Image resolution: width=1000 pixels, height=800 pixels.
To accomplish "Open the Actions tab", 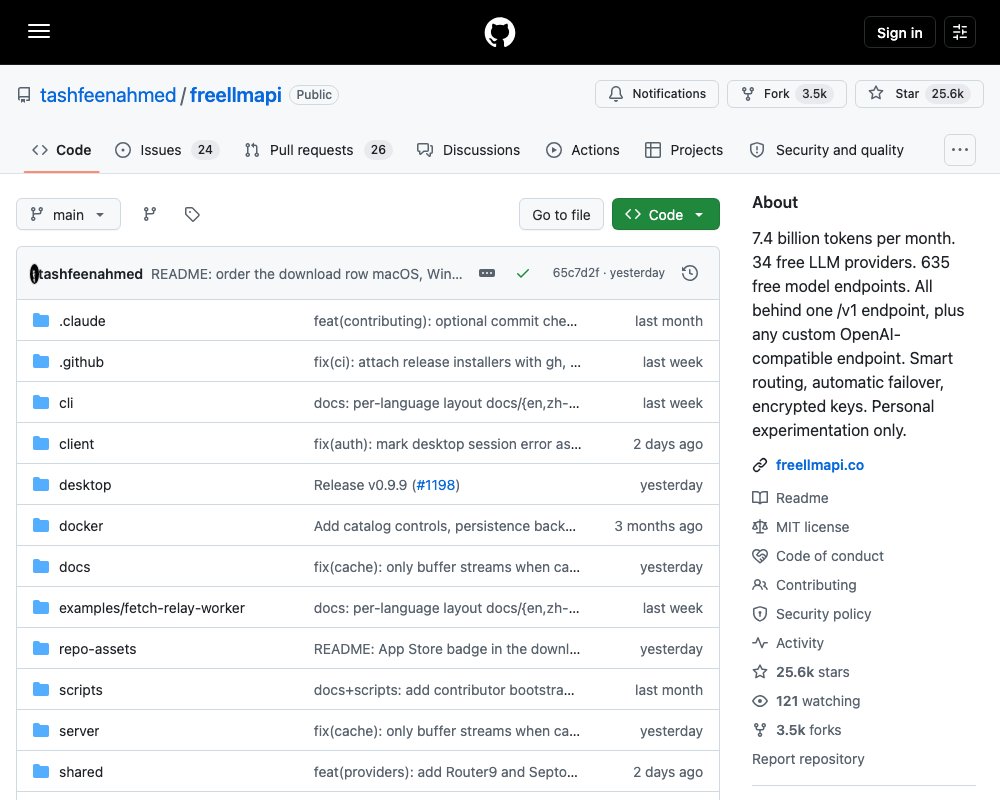I will (582, 150).
